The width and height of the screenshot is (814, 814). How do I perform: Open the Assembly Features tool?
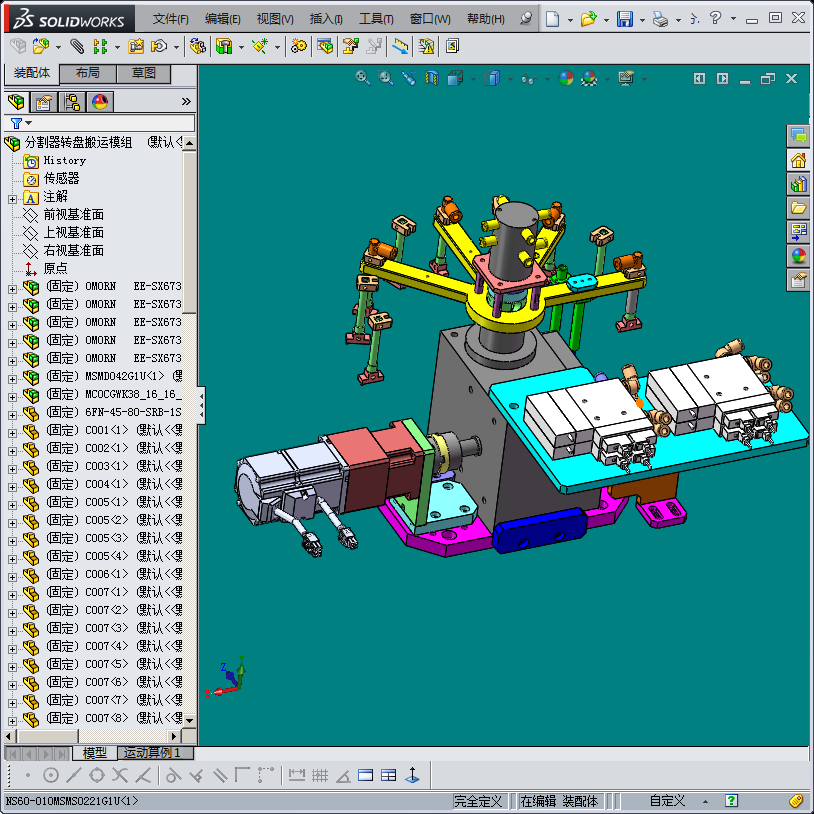(224, 47)
